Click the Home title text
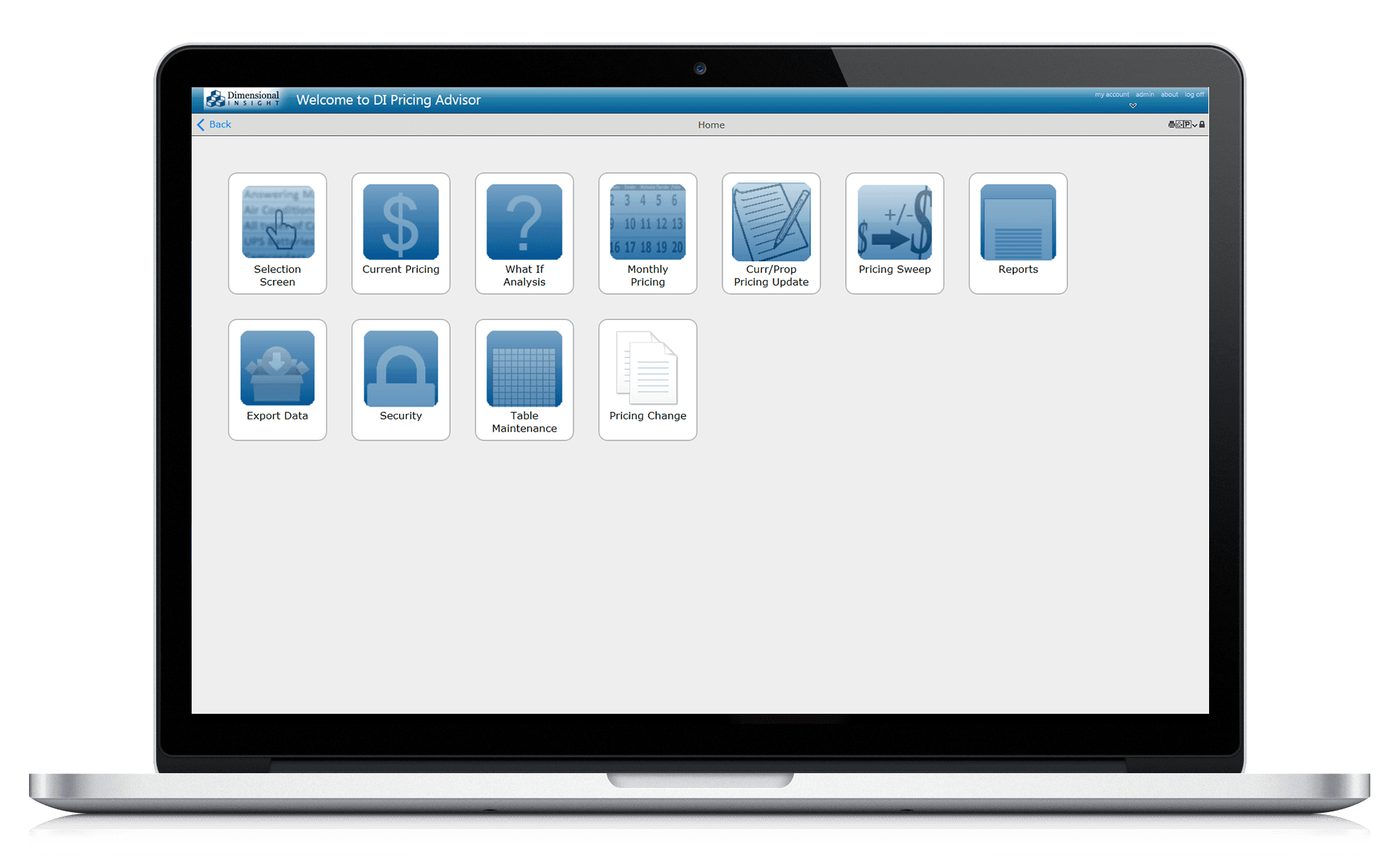 click(x=711, y=125)
